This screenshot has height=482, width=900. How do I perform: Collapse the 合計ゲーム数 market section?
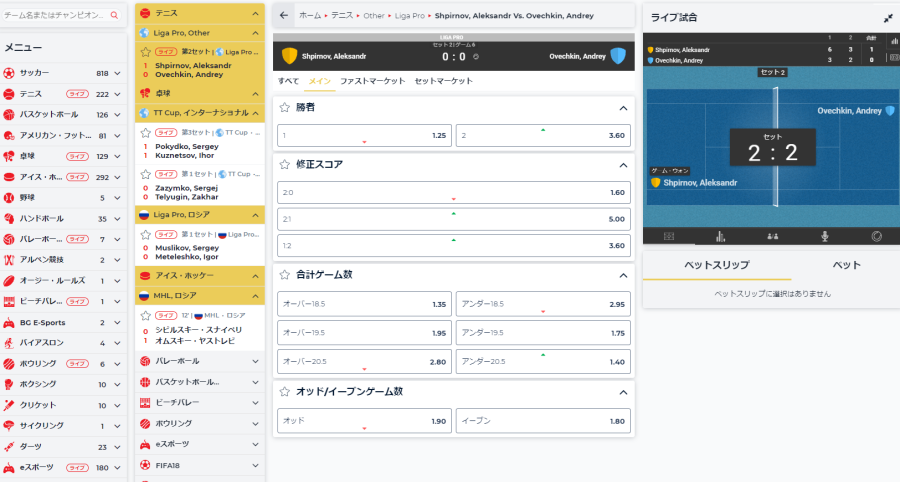pyautogui.click(x=623, y=275)
